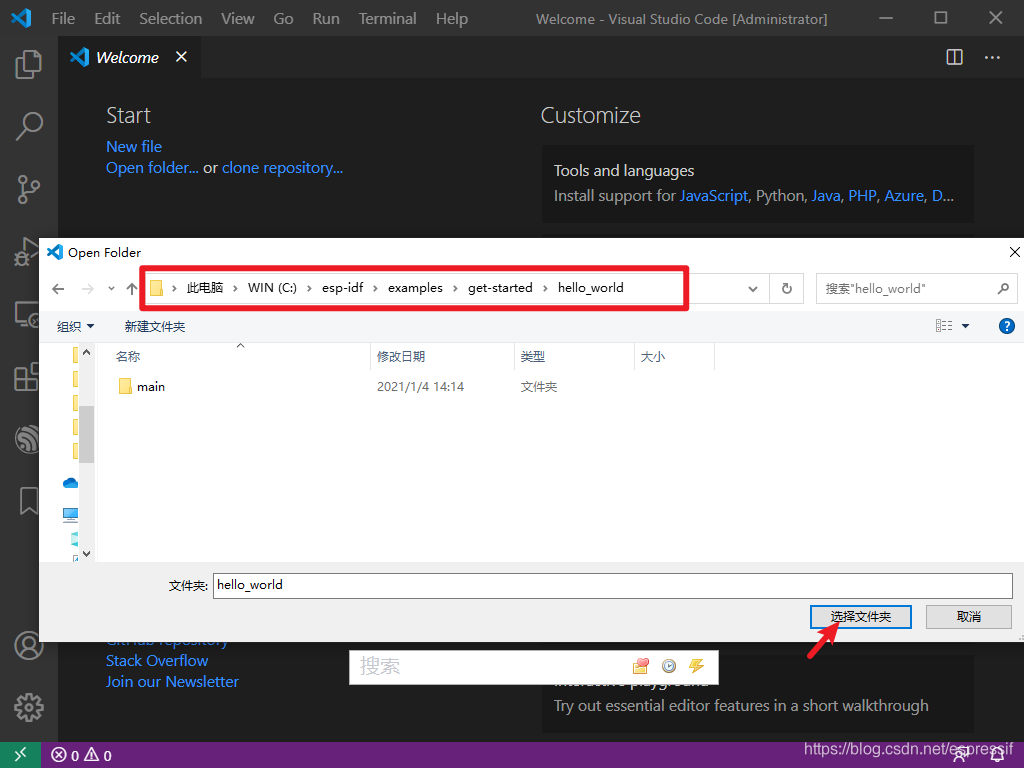Click the clone repository link
1024x768 pixels.
(282, 168)
